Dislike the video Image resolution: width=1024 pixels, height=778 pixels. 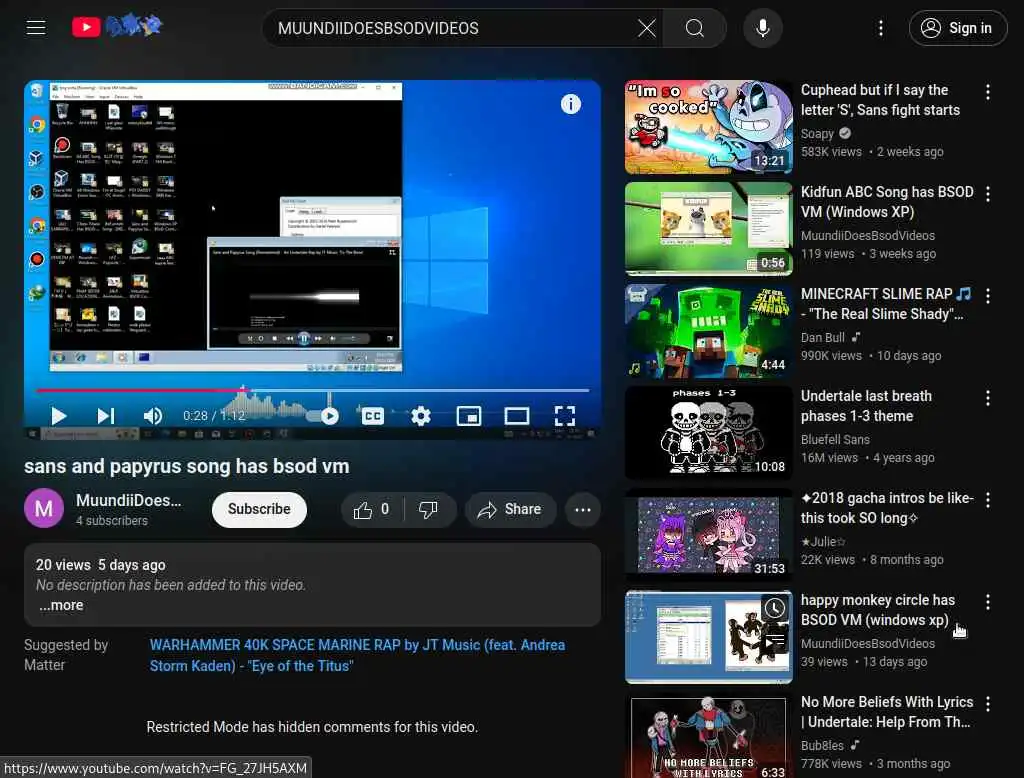coord(428,510)
